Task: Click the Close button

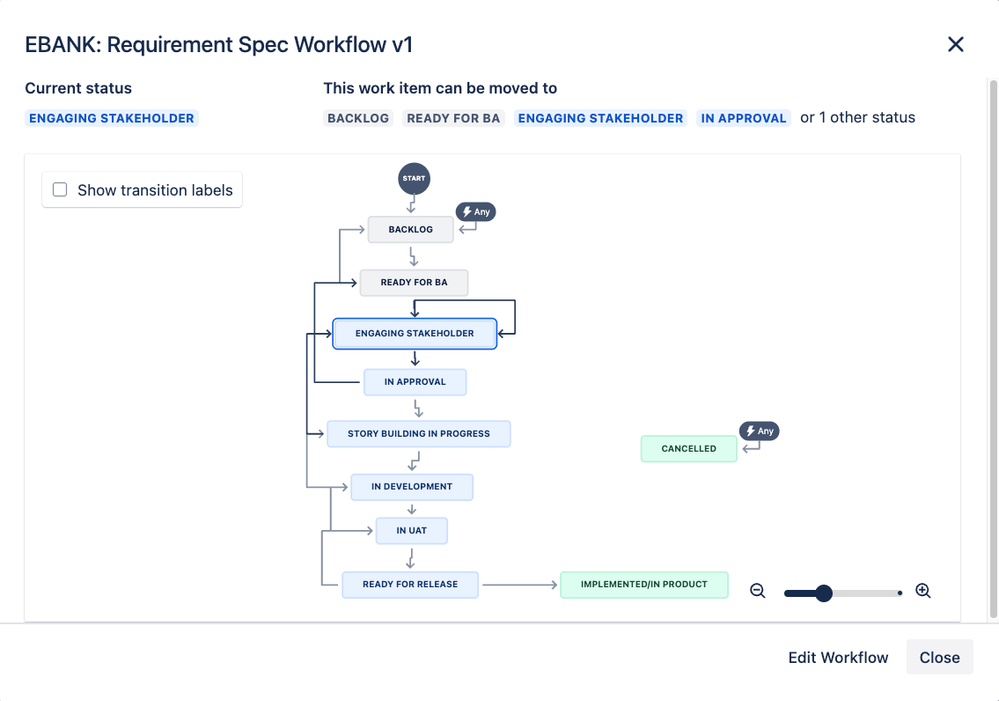Action: (939, 657)
